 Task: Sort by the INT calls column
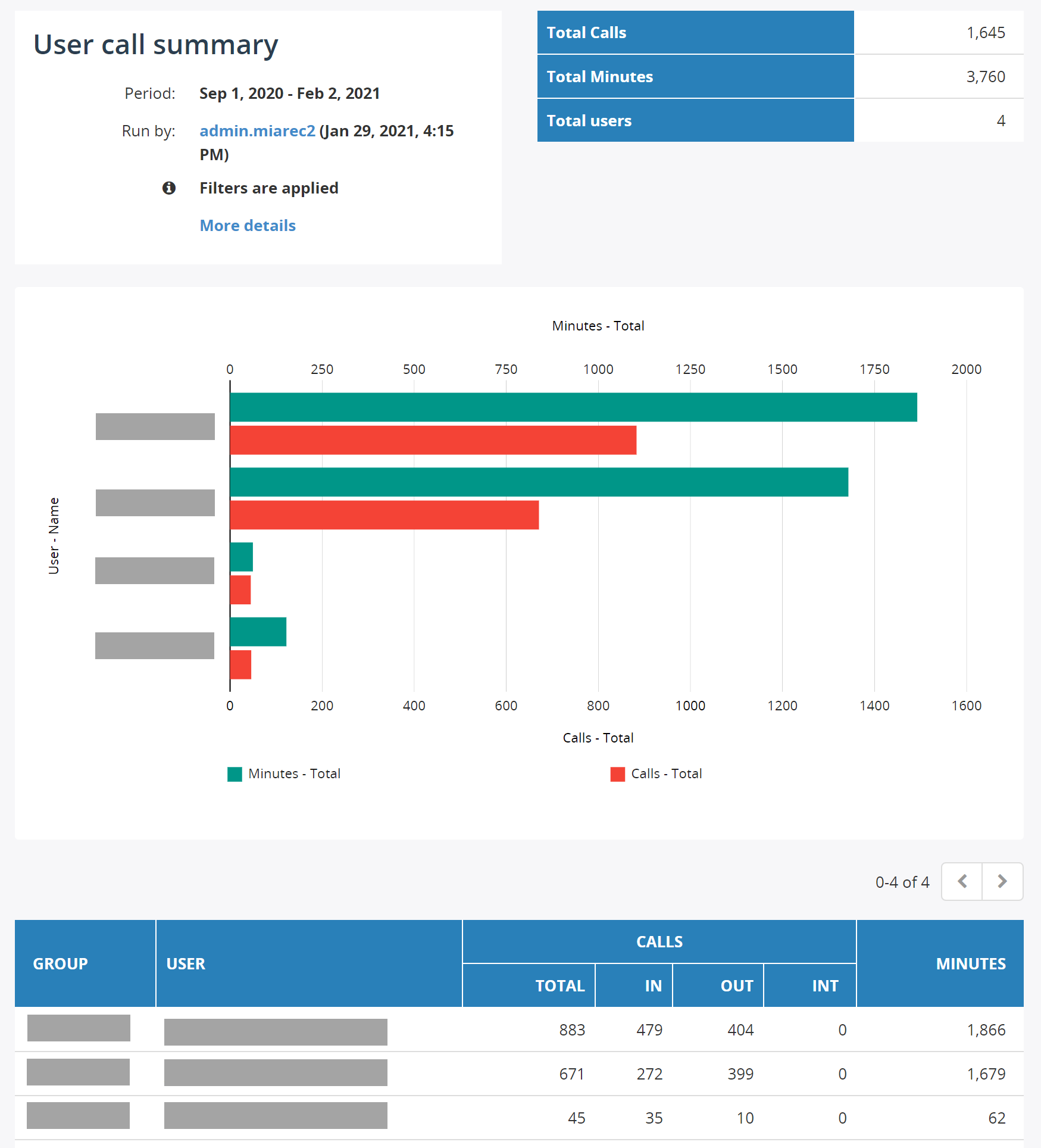click(810, 985)
